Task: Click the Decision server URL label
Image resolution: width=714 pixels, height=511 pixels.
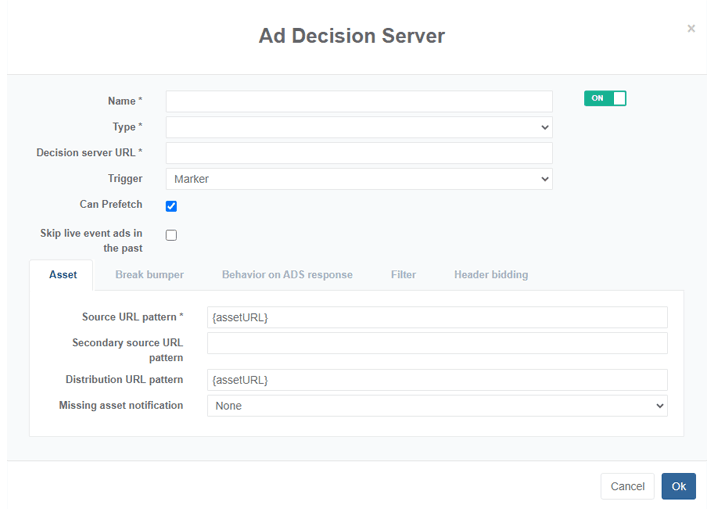Action: click(89, 153)
